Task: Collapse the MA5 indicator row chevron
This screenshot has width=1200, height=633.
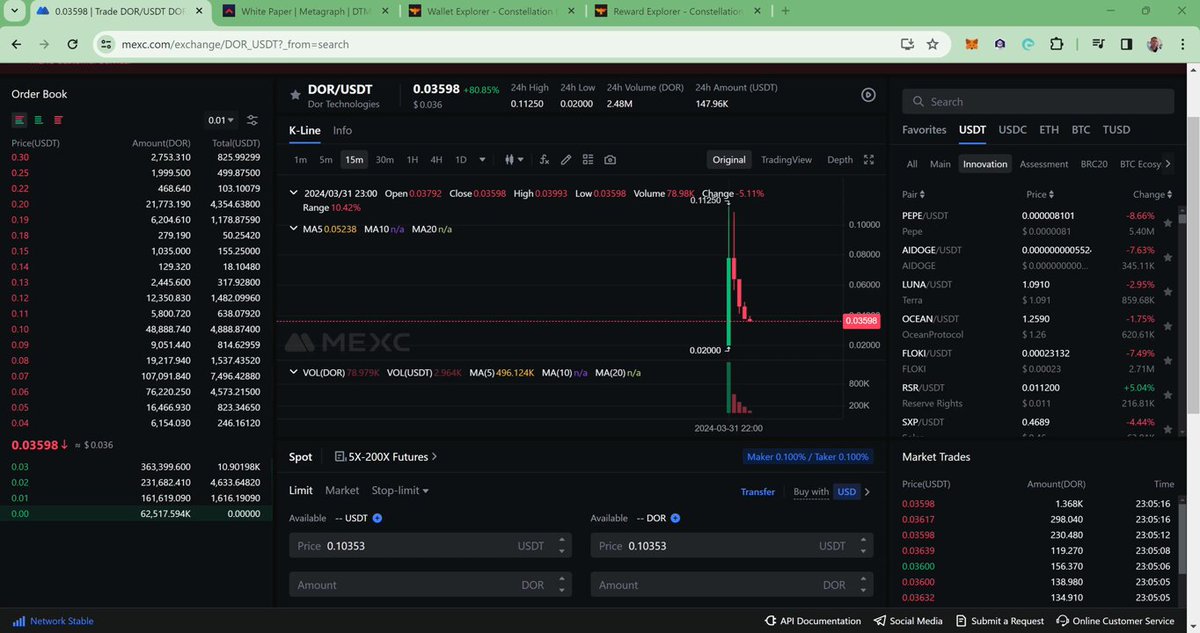Action: (293, 229)
